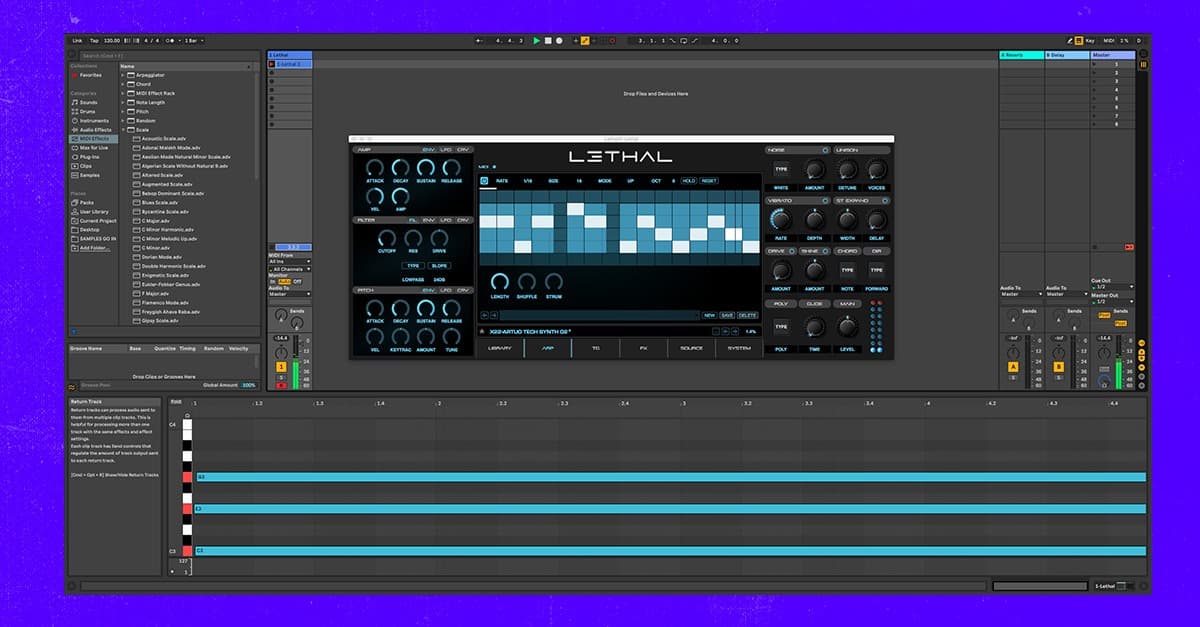Collapse the Scale folder in browser
Image resolution: width=1200 pixels, height=627 pixels.
[x=124, y=130]
